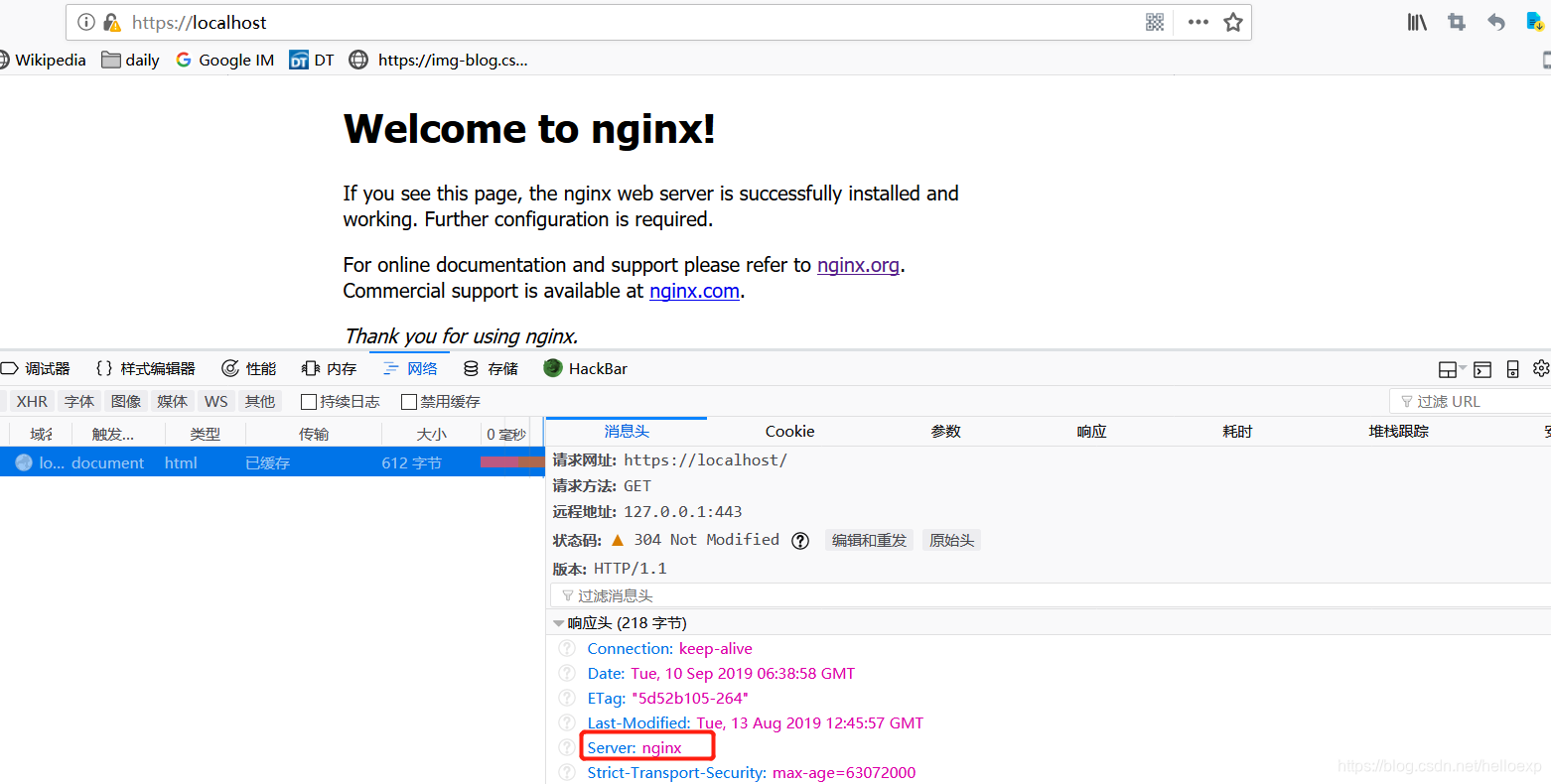
Task: Click the 过滤消息头 filter headers field
Action: (1050, 595)
